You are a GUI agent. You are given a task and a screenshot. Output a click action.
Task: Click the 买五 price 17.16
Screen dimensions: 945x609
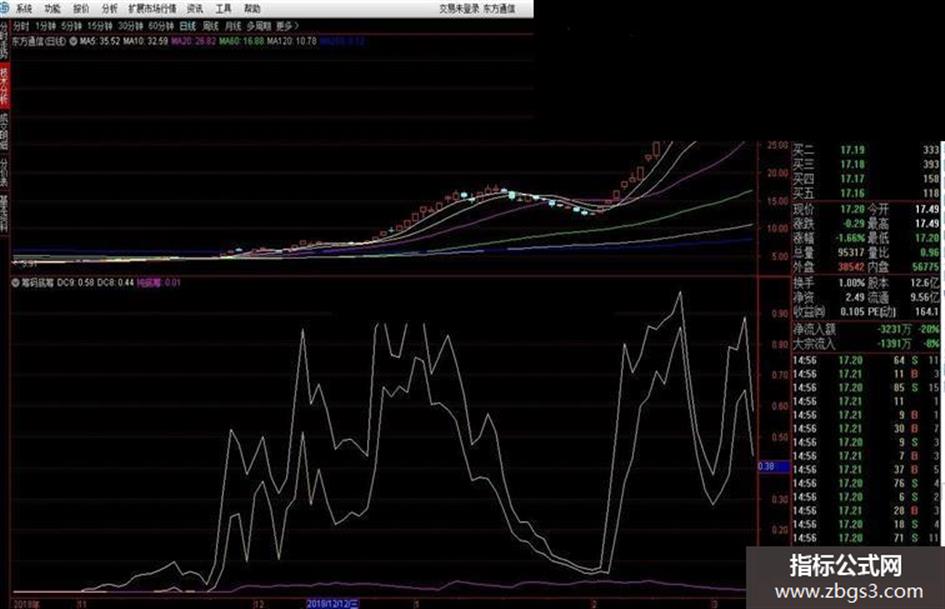853,193
